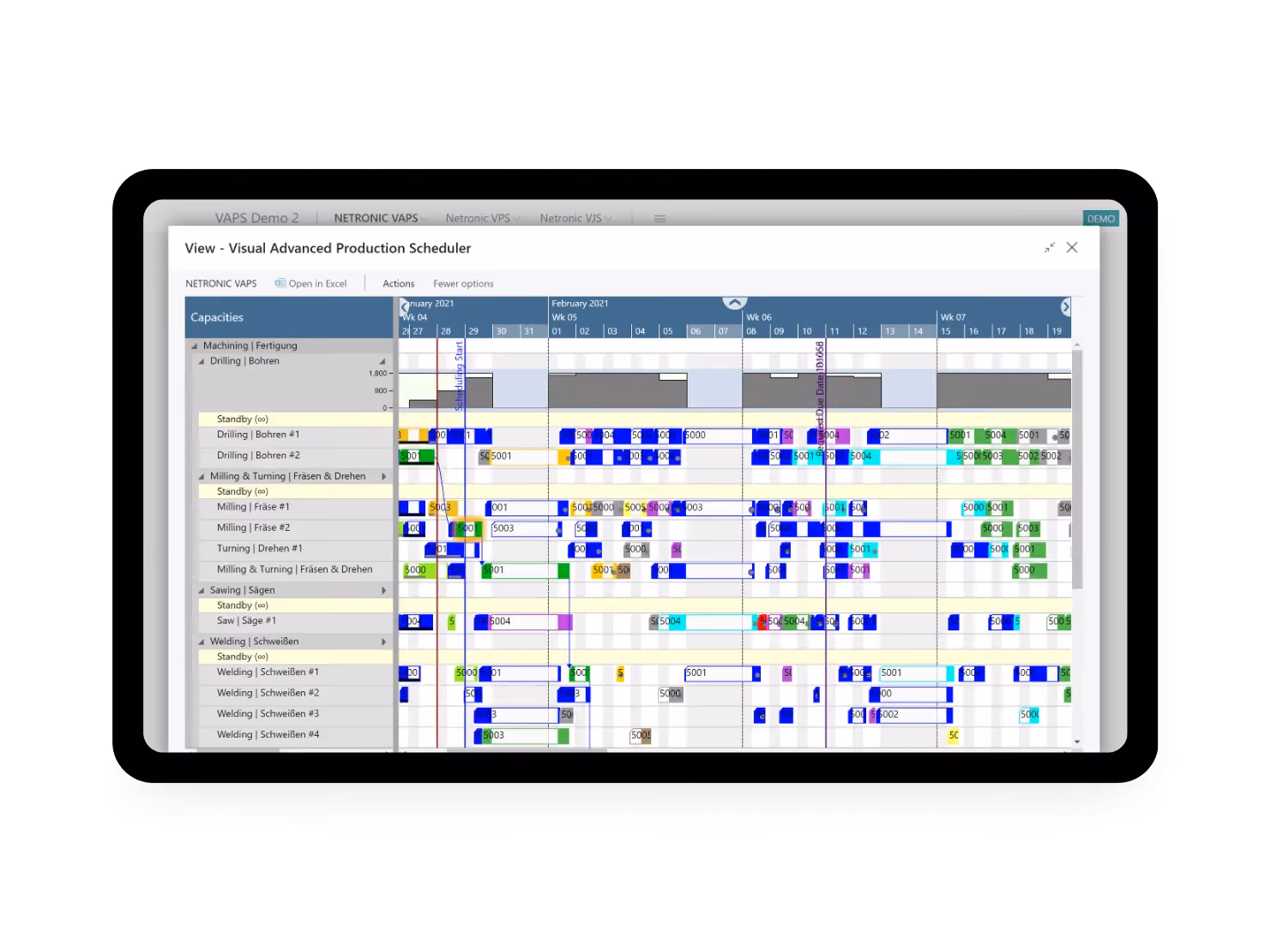Viewport: 1271px width, 952px height.
Task: Select the green 5003 bar on Welding #4
Action: pyautogui.click(x=525, y=736)
